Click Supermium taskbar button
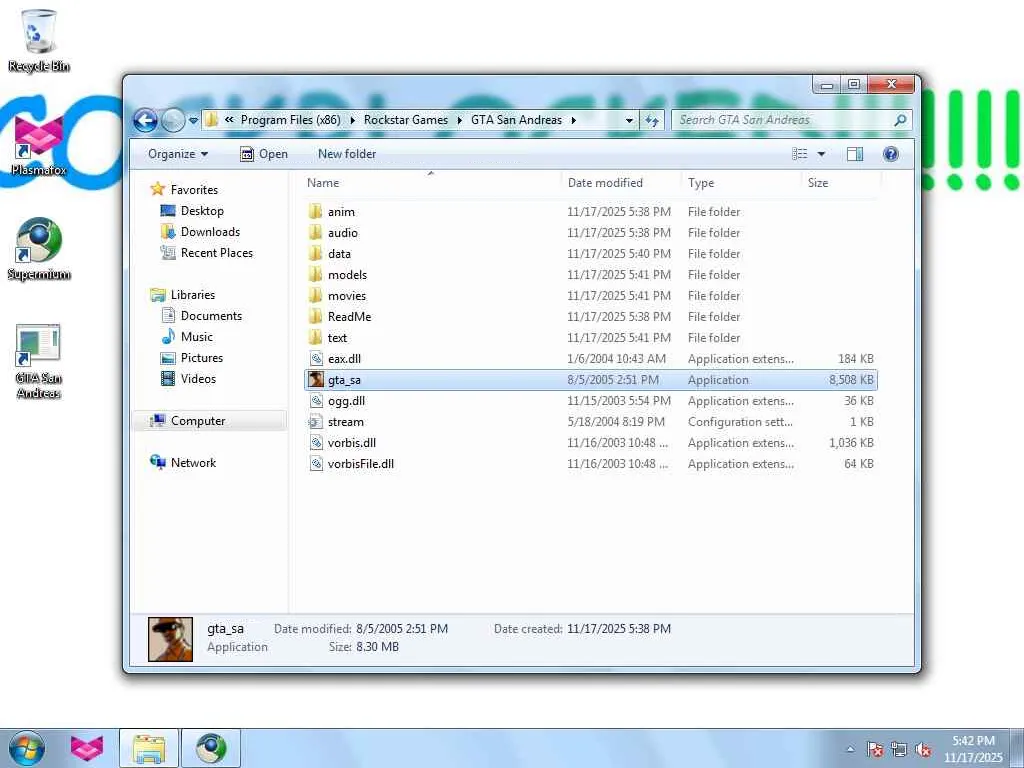This screenshot has width=1024, height=768. pos(211,748)
